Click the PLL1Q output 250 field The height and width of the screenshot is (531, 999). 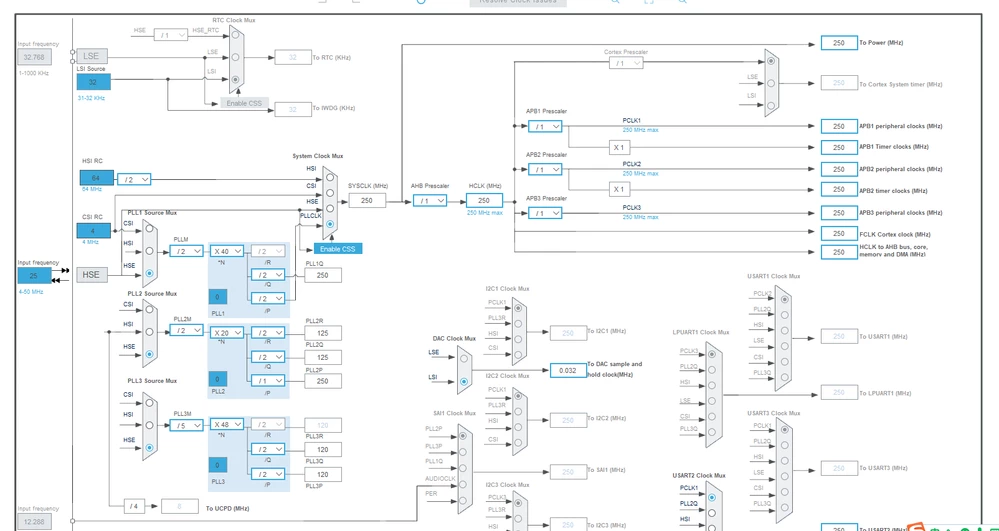(322, 275)
